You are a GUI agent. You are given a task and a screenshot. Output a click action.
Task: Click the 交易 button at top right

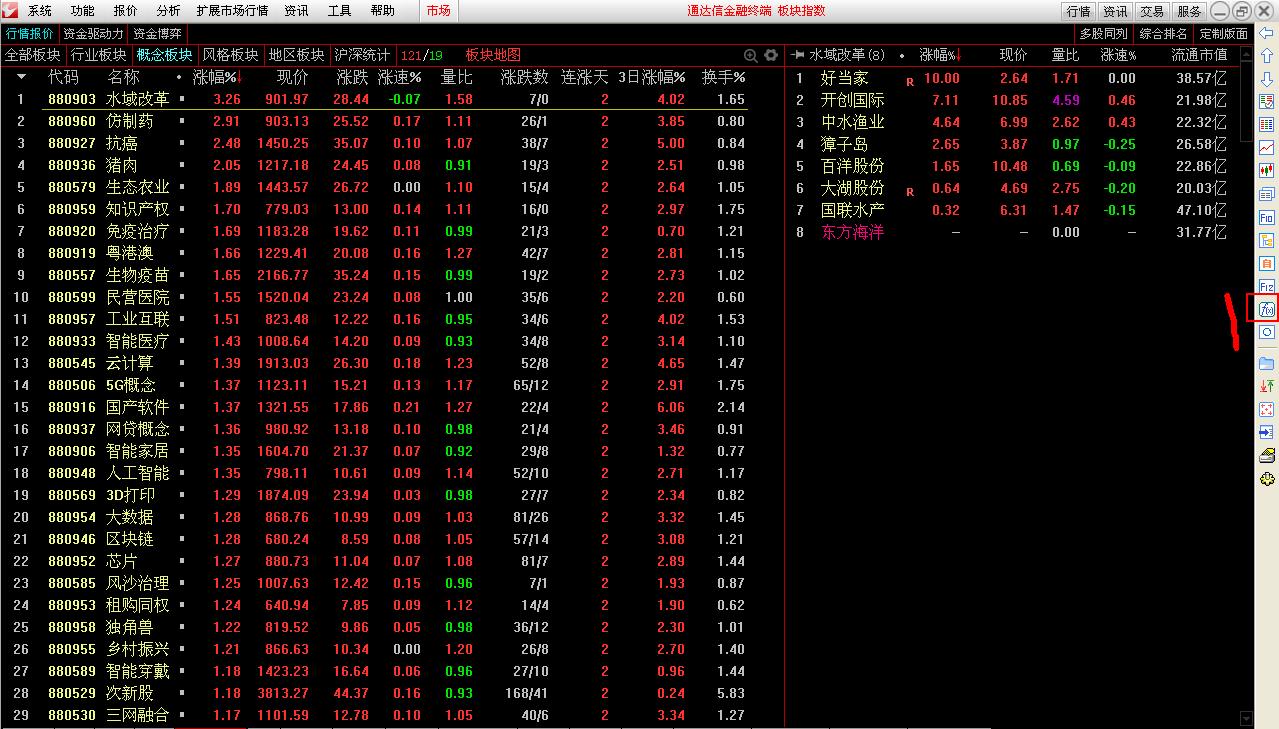1152,11
